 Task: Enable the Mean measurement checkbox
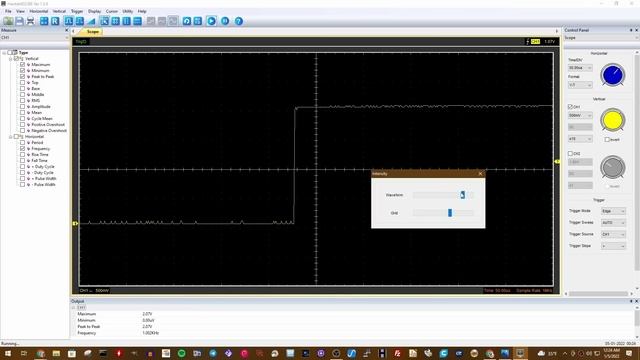[22, 112]
